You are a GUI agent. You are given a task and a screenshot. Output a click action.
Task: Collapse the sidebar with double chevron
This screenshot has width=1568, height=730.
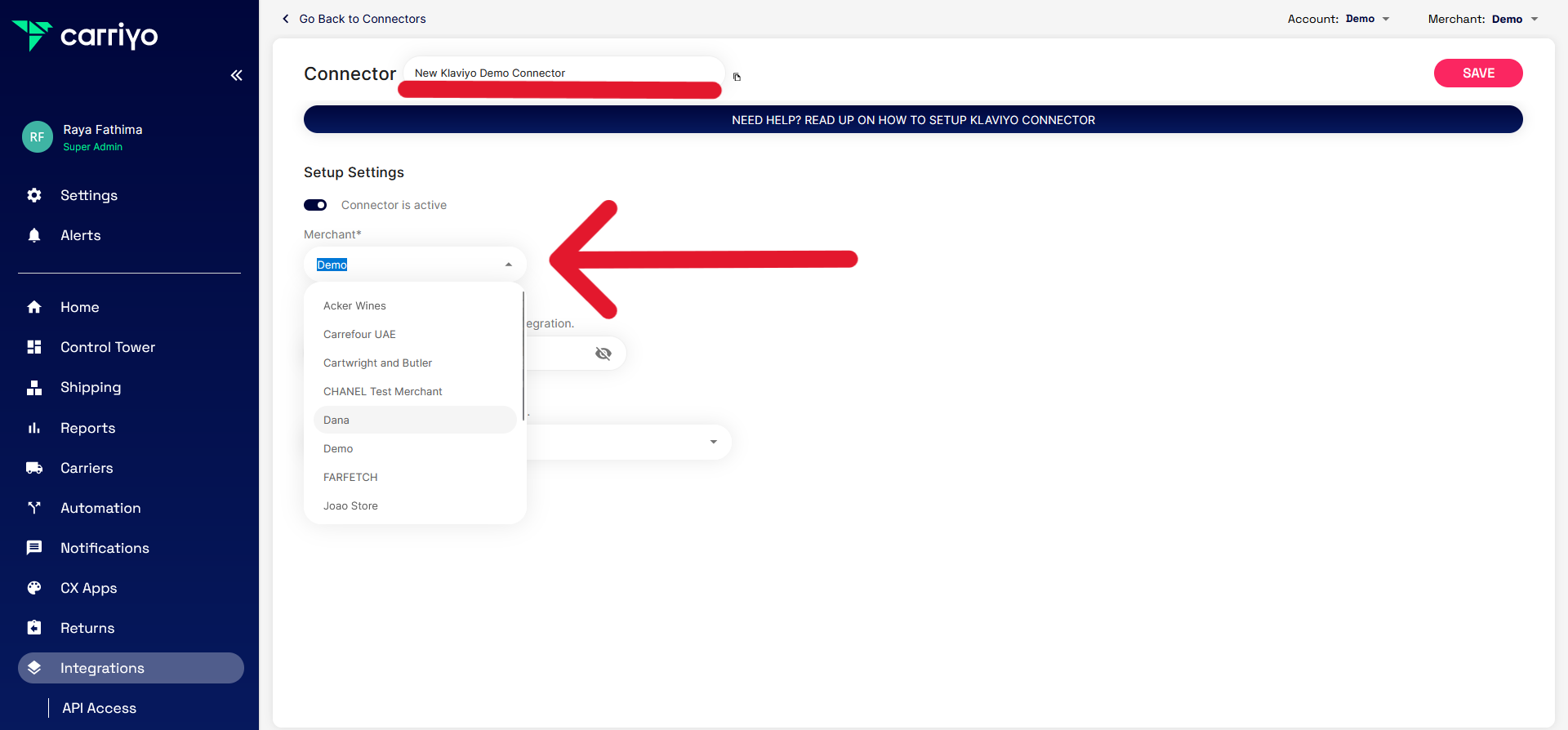click(236, 75)
